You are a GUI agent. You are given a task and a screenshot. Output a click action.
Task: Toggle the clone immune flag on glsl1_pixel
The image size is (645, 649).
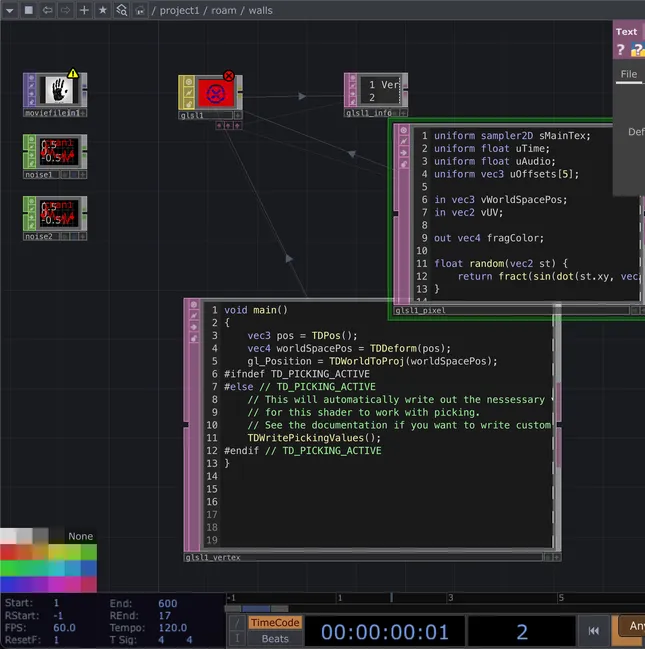coord(404,142)
